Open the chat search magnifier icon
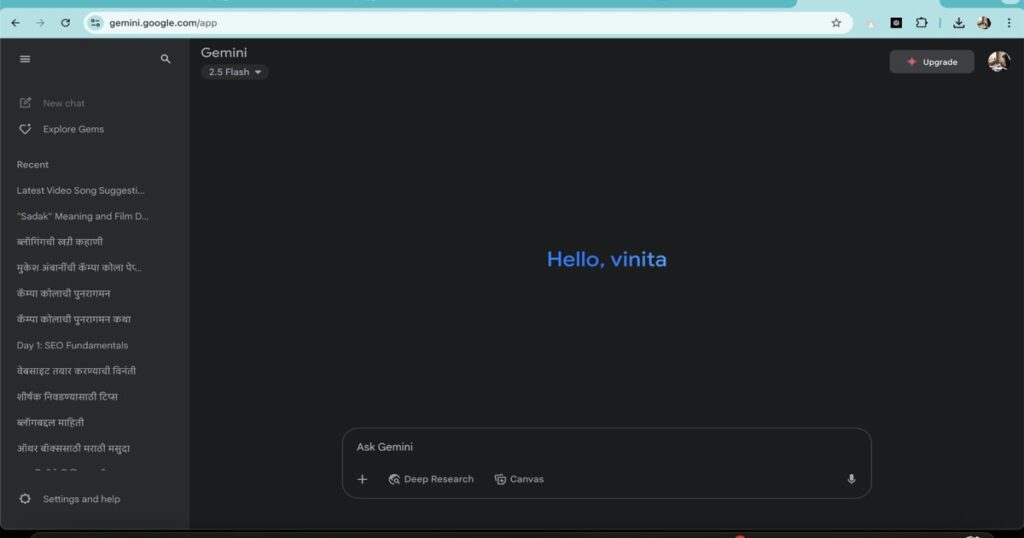Viewport: 1024px width, 538px height. (x=165, y=59)
